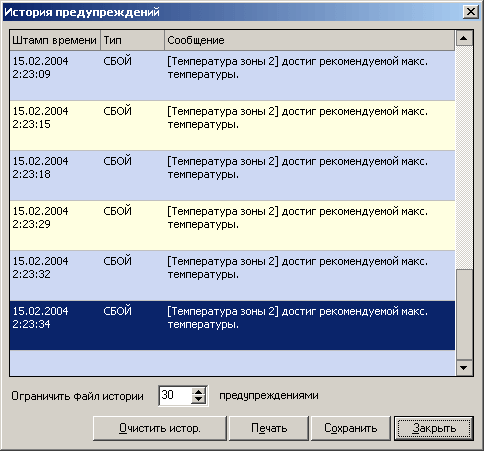Select the warning entry at 2:23:29
Screen dimensions: 484x451
(x=232, y=225)
